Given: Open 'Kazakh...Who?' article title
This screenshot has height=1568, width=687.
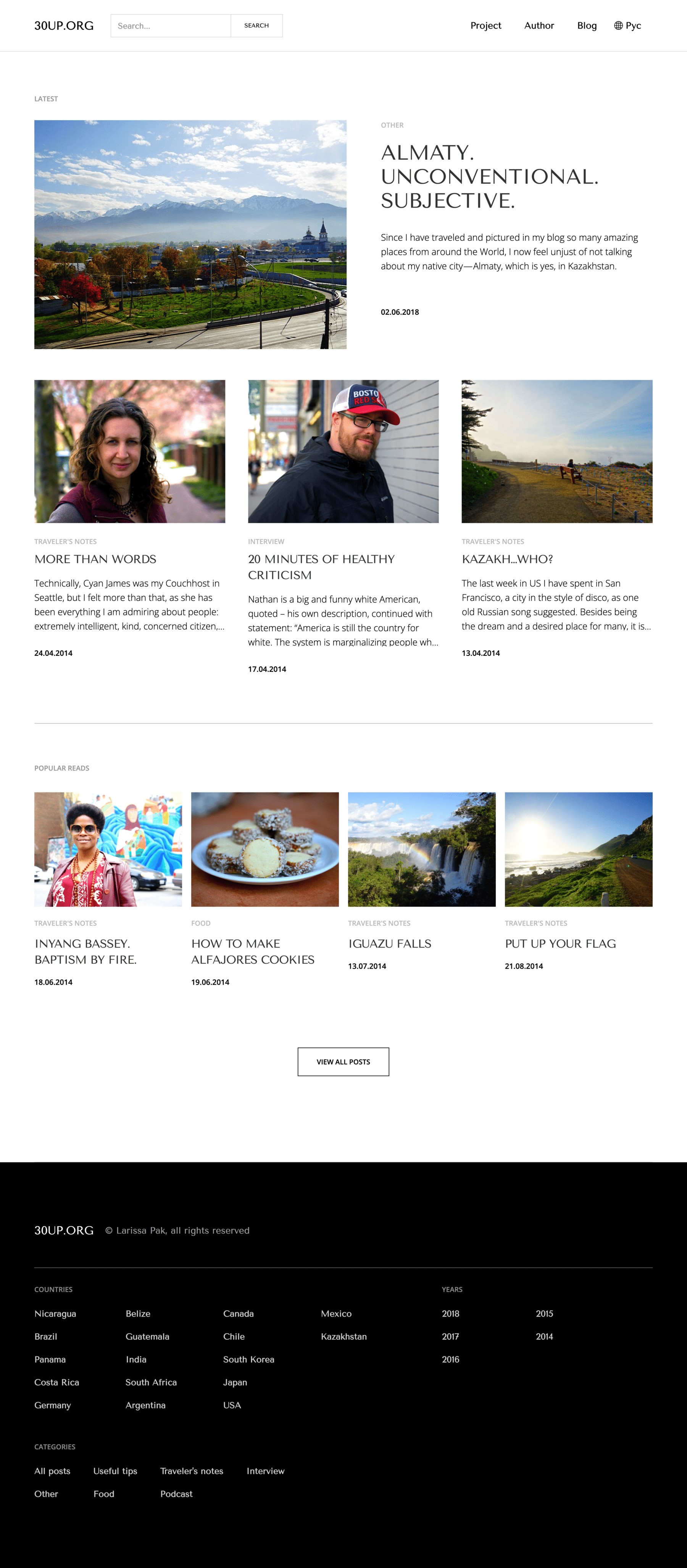Looking at the screenshot, I should [507, 559].
